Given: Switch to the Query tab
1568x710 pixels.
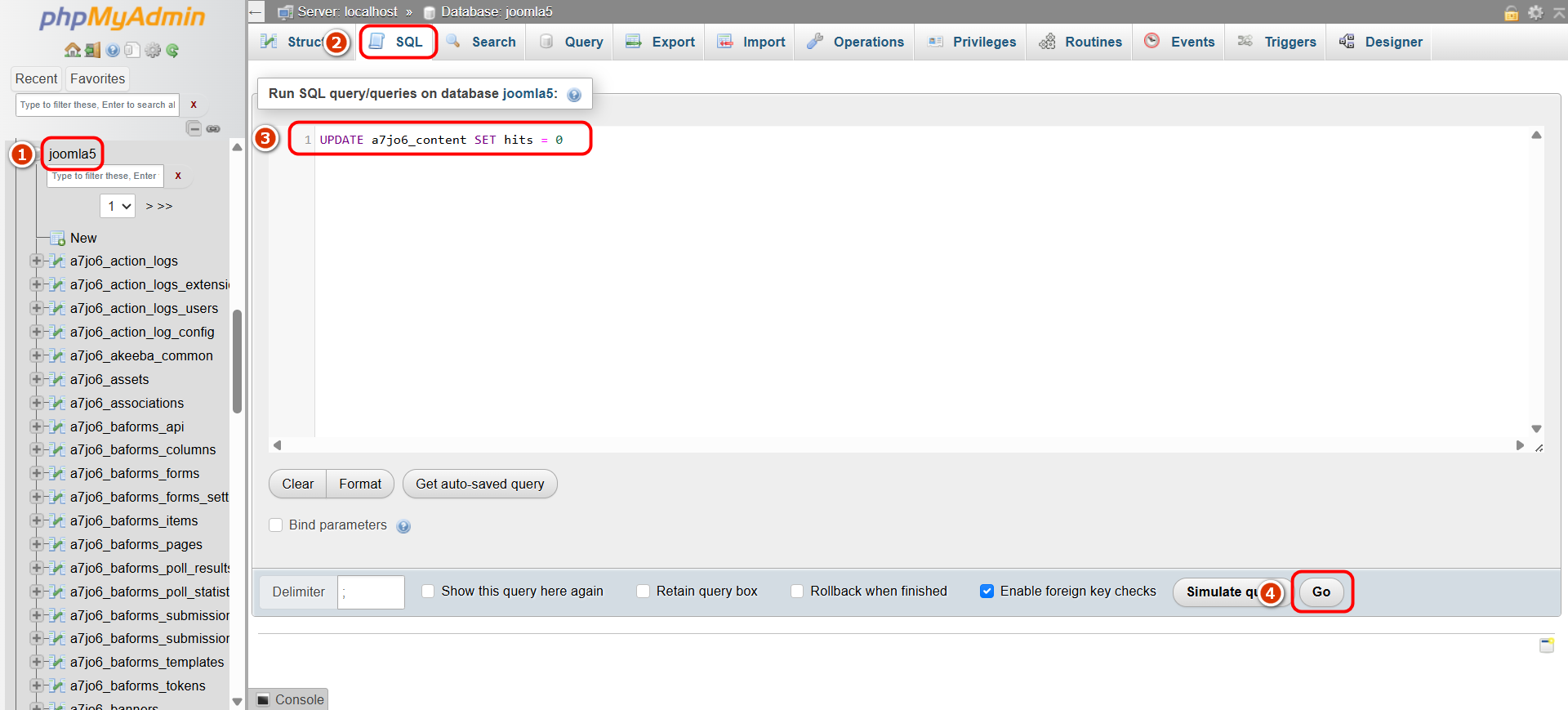Looking at the screenshot, I should click(x=572, y=42).
